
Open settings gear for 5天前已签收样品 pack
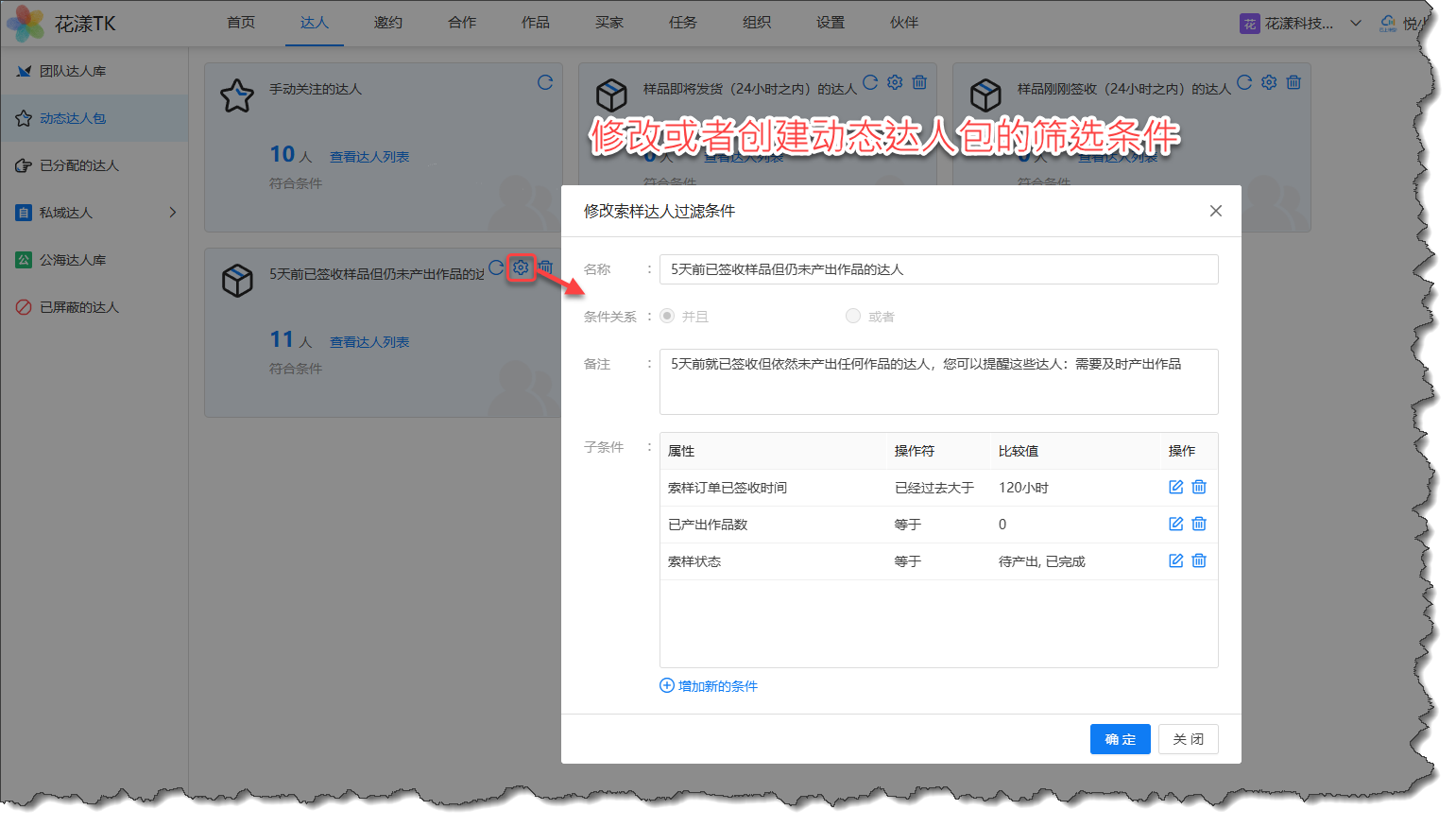pos(521,267)
